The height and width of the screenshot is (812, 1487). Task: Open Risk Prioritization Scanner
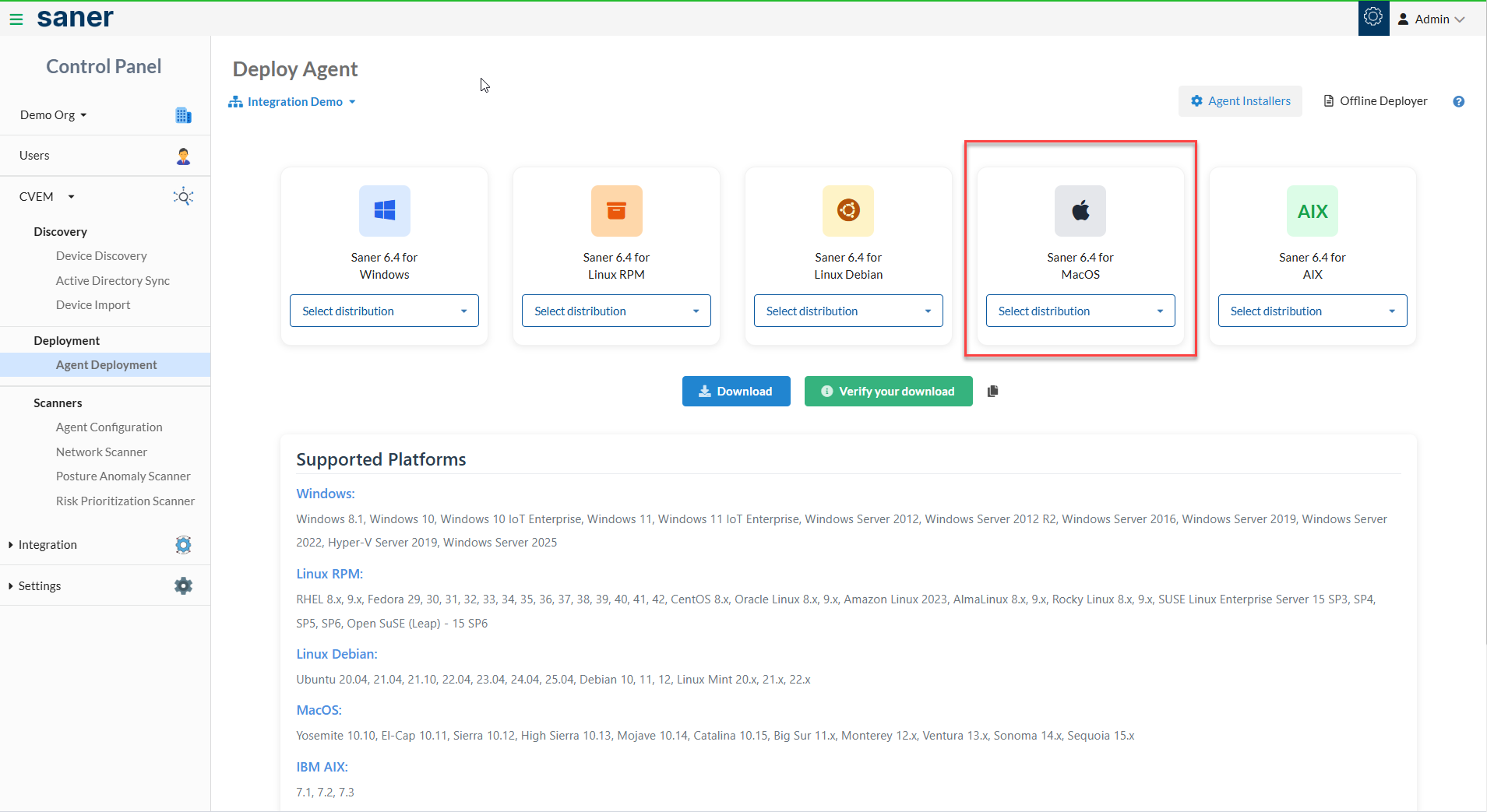(125, 501)
